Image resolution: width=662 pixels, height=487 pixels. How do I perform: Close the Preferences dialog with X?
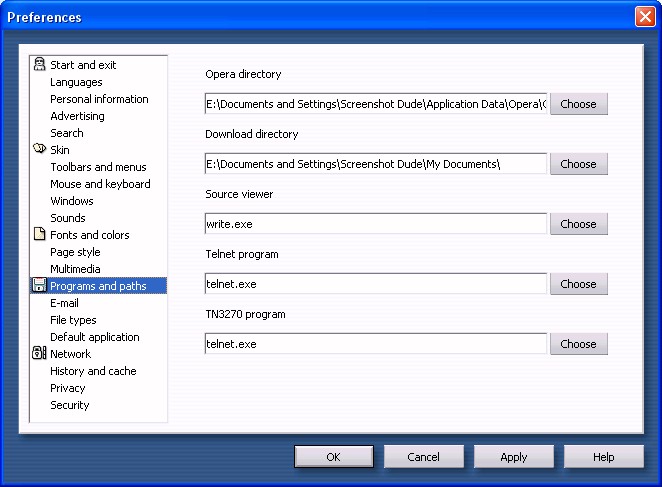645,16
